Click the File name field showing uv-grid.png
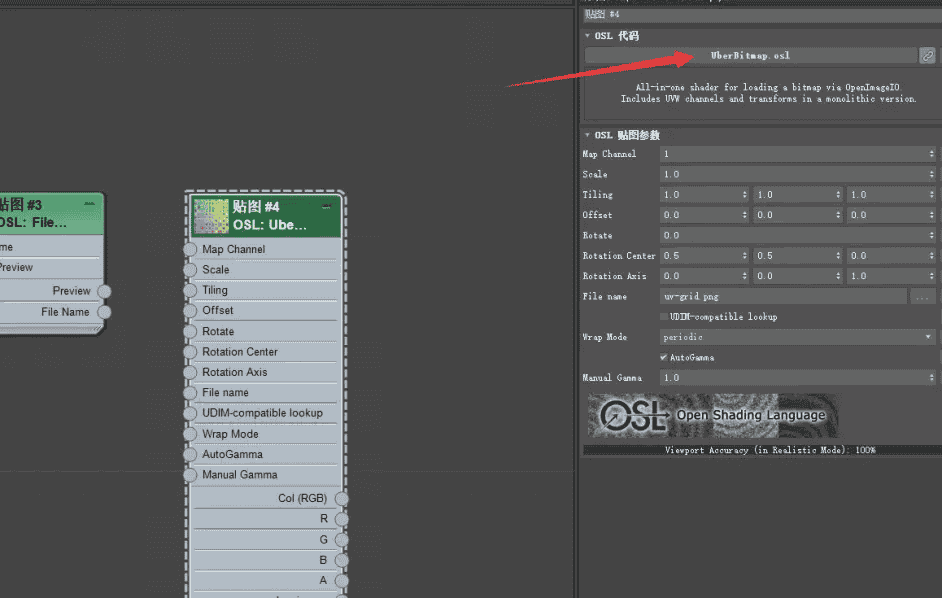The width and height of the screenshot is (942, 598). (x=782, y=297)
